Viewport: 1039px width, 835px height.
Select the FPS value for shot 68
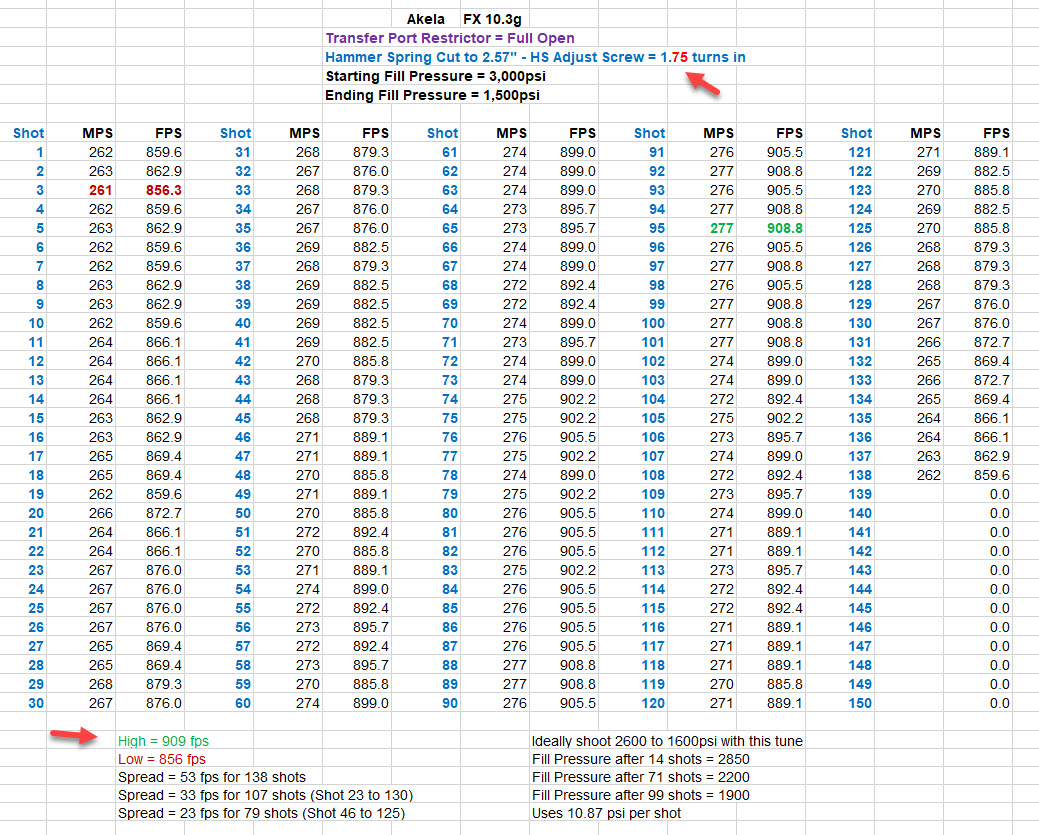coord(578,285)
